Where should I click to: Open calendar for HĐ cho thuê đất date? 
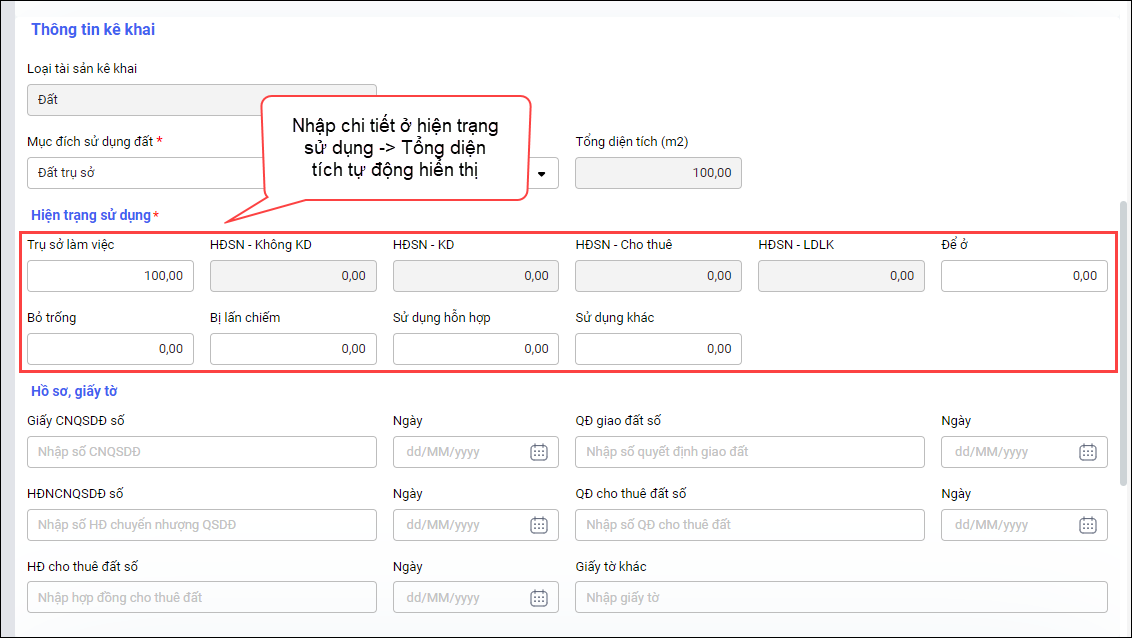pos(538,598)
